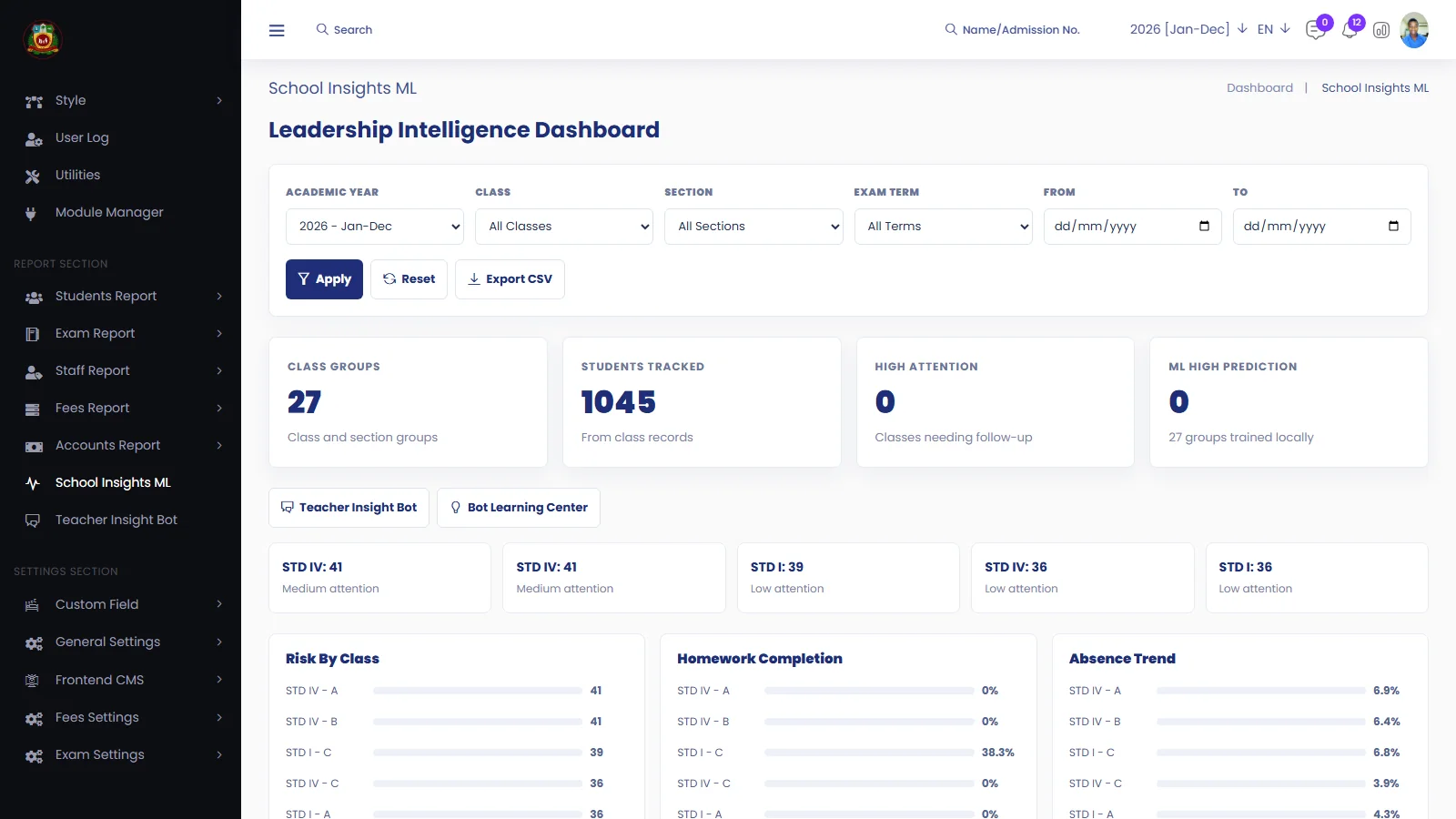Open the User Log menu item
Viewport: 1456px width, 819px height.
click(x=120, y=138)
